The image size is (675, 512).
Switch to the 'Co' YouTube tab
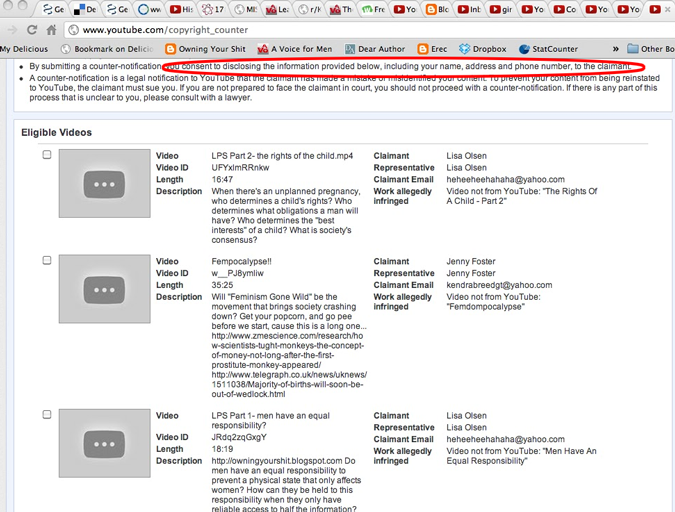point(565,9)
